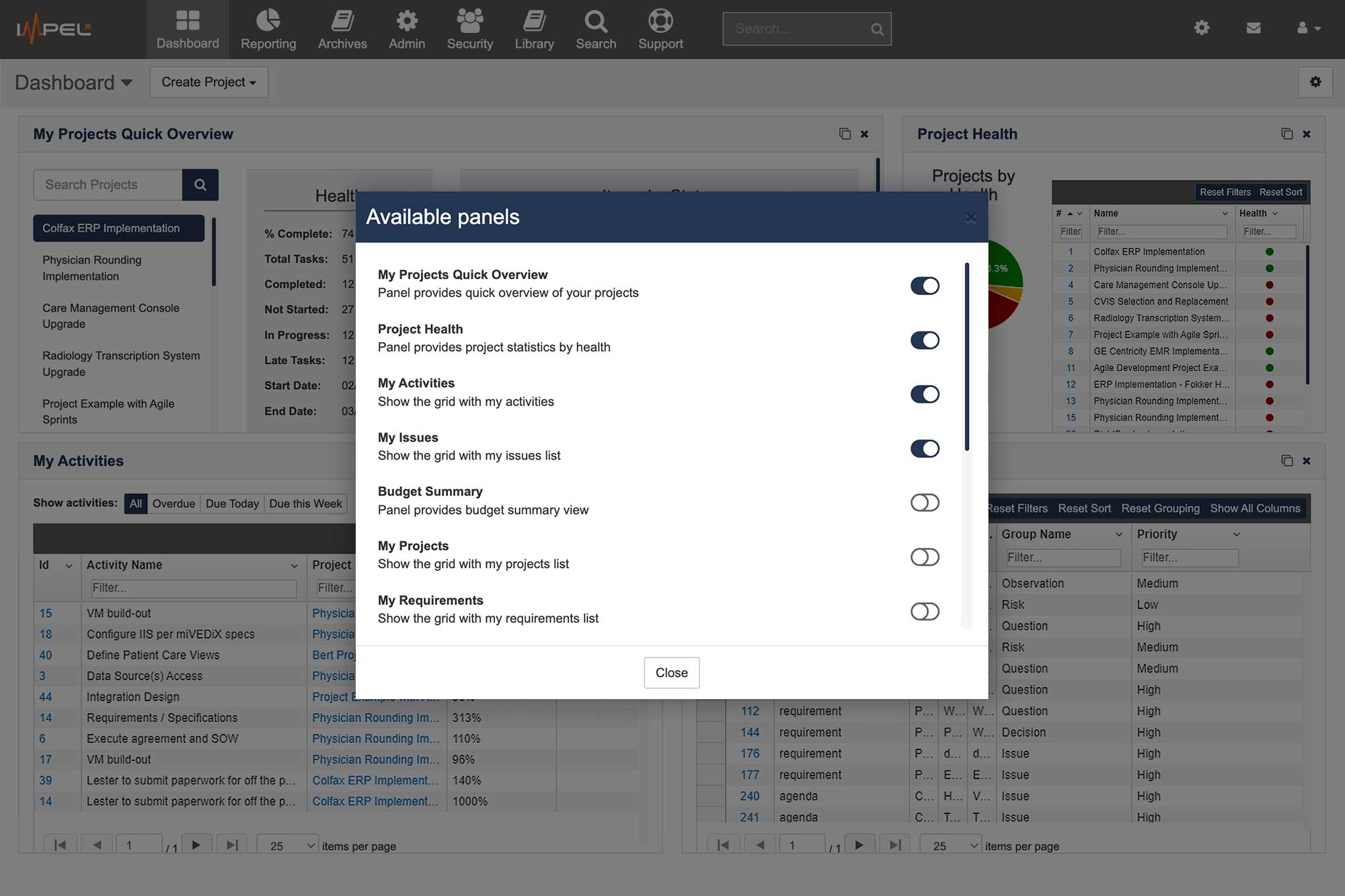Toggle the Budget Summary panel on
Image resolution: width=1345 pixels, height=896 pixels.
coord(922,502)
